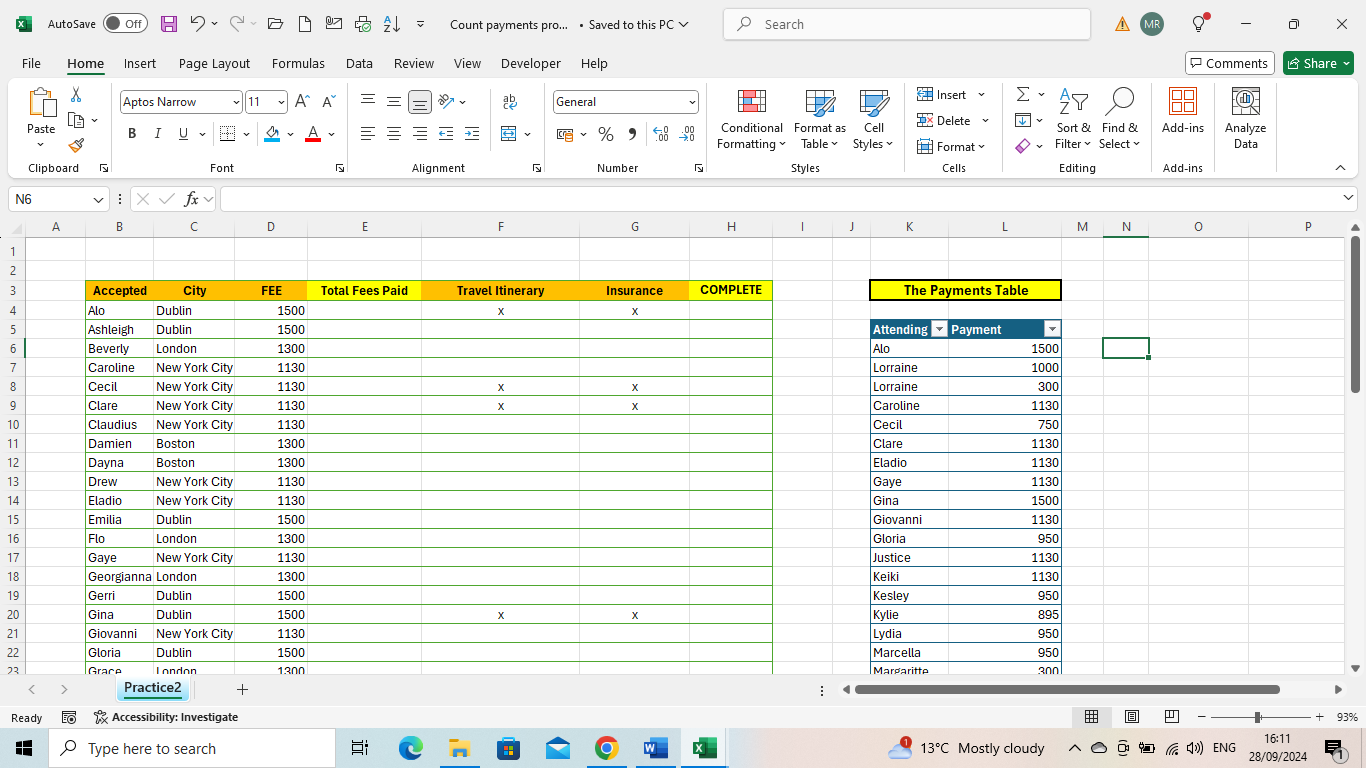Click the Cut scissors icon
The image size is (1366, 768).
tap(76, 94)
